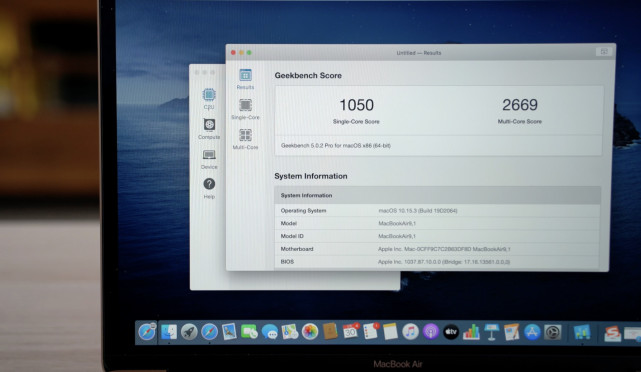Open Help in the back Geekbench window
Image resolution: width=641 pixels, height=372 pixels.
click(x=209, y=188)
